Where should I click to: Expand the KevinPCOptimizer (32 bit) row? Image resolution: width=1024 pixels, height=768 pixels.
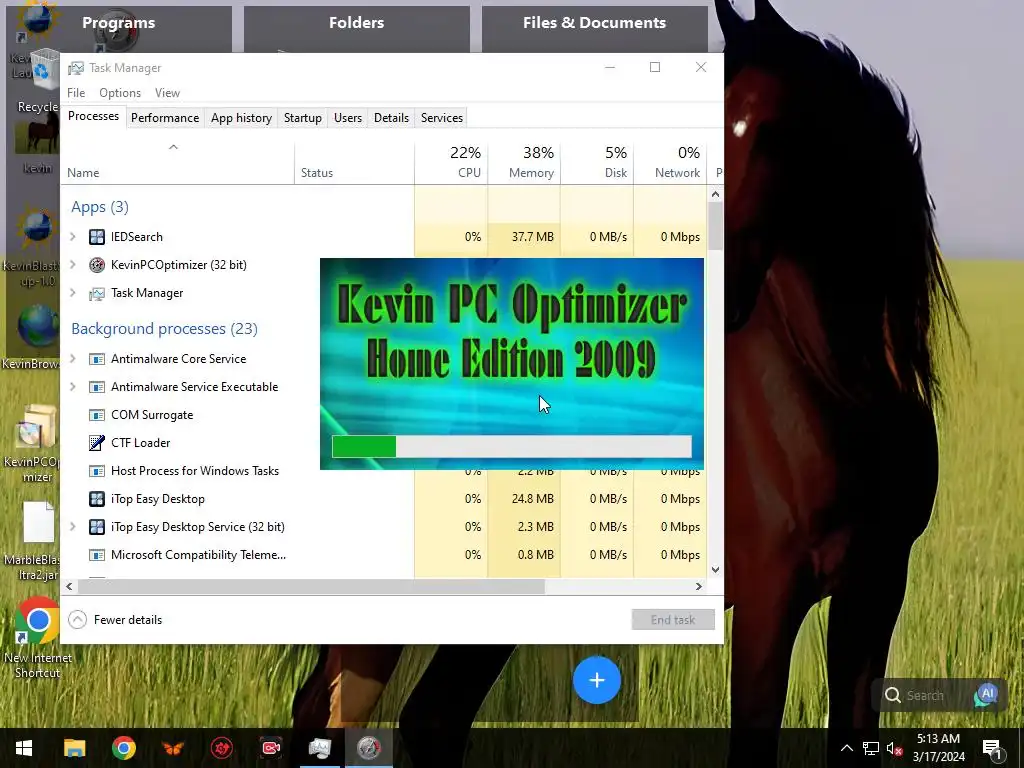tap(73, 264)
